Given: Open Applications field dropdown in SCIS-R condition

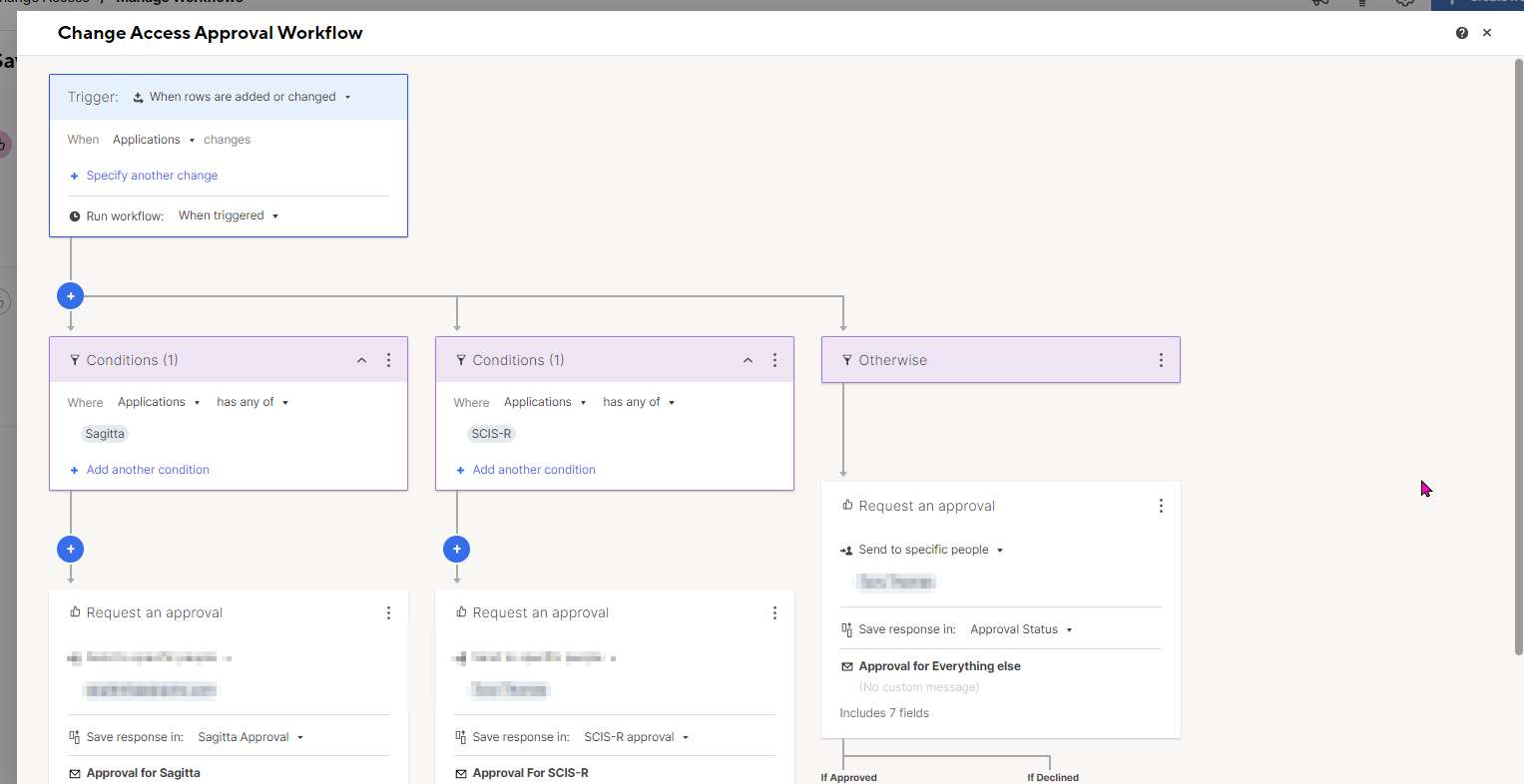Looking at the screenshot, I should pyautogui.click(x=545, y=402).
